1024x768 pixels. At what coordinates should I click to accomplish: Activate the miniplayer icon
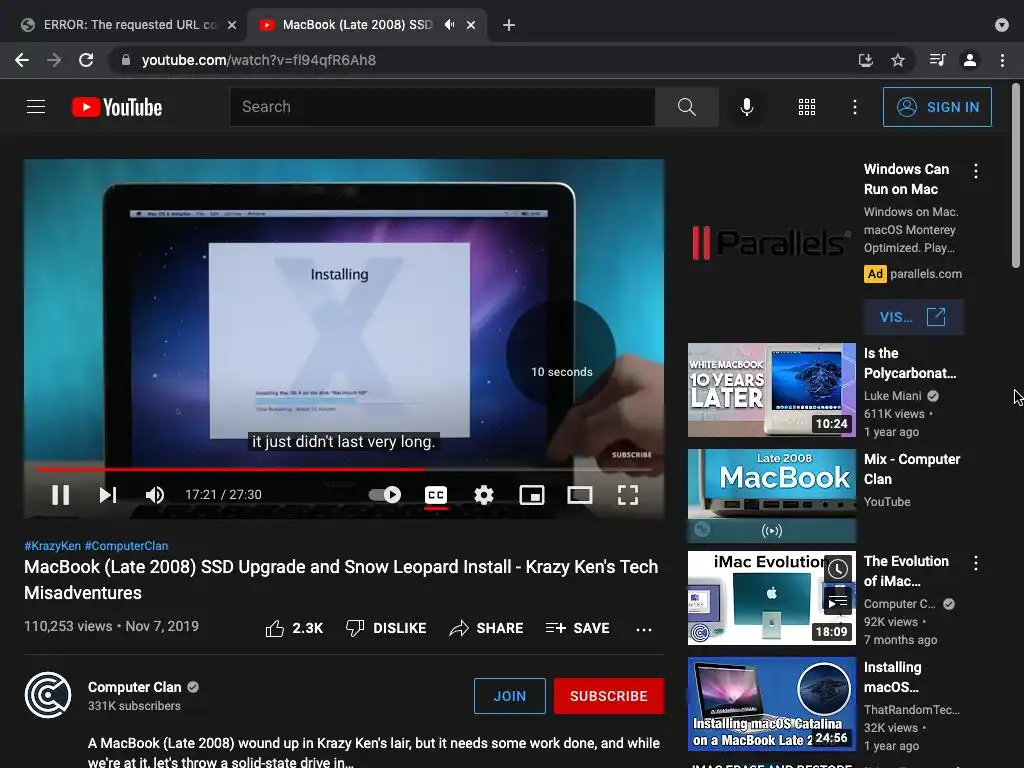(x=532, y=495)
